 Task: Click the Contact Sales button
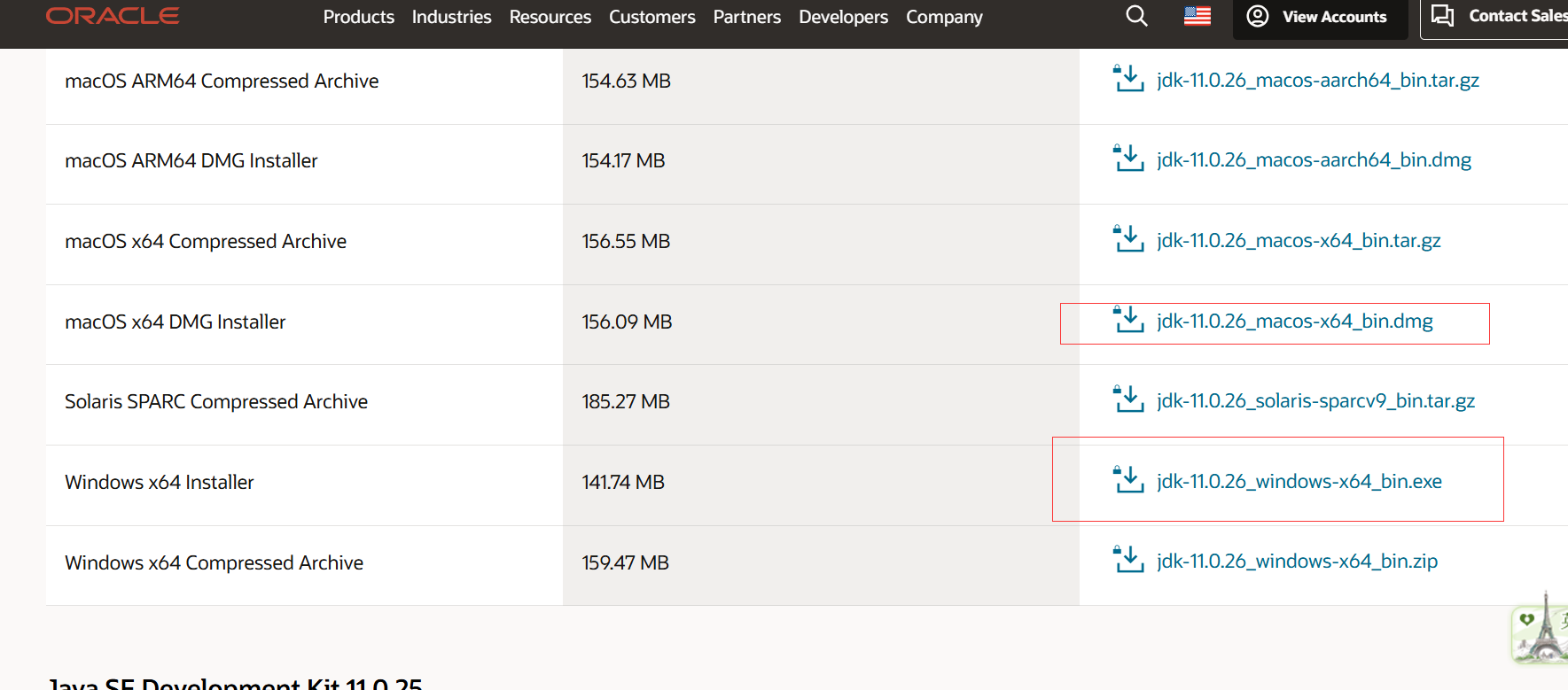pyautogui.click(x=1494, y=18)
